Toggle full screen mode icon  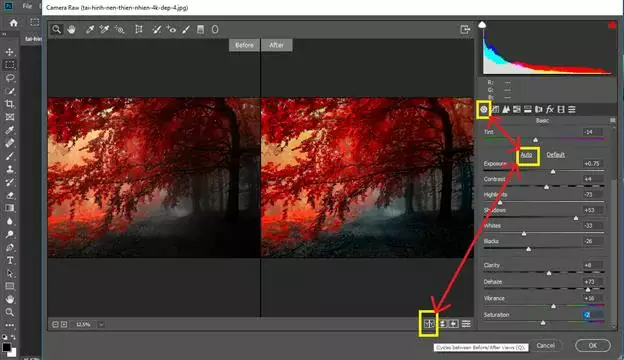[465, 29]
